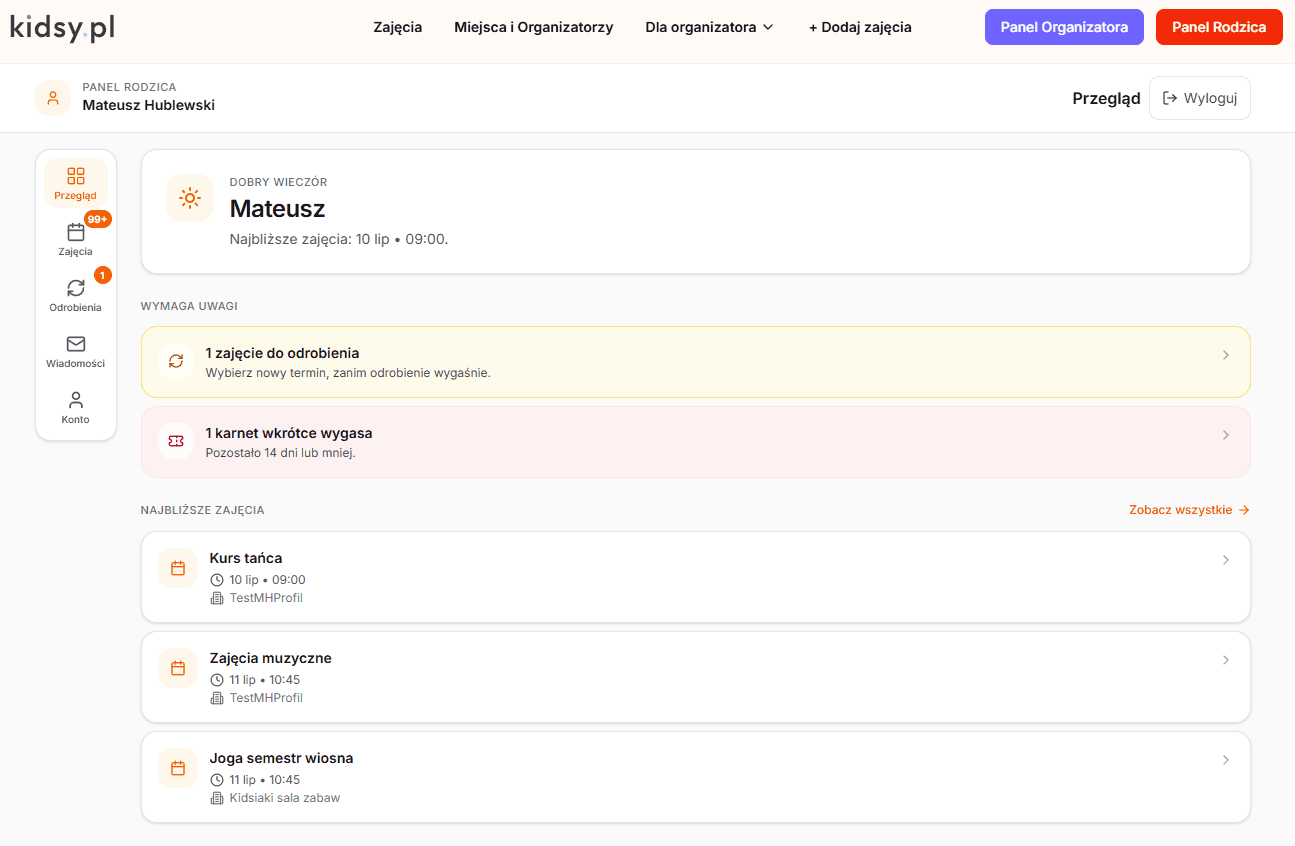Click the Przegląd heading near Wyloguj
Screen dimensions: 1295x846
(x=1106, y=98)
